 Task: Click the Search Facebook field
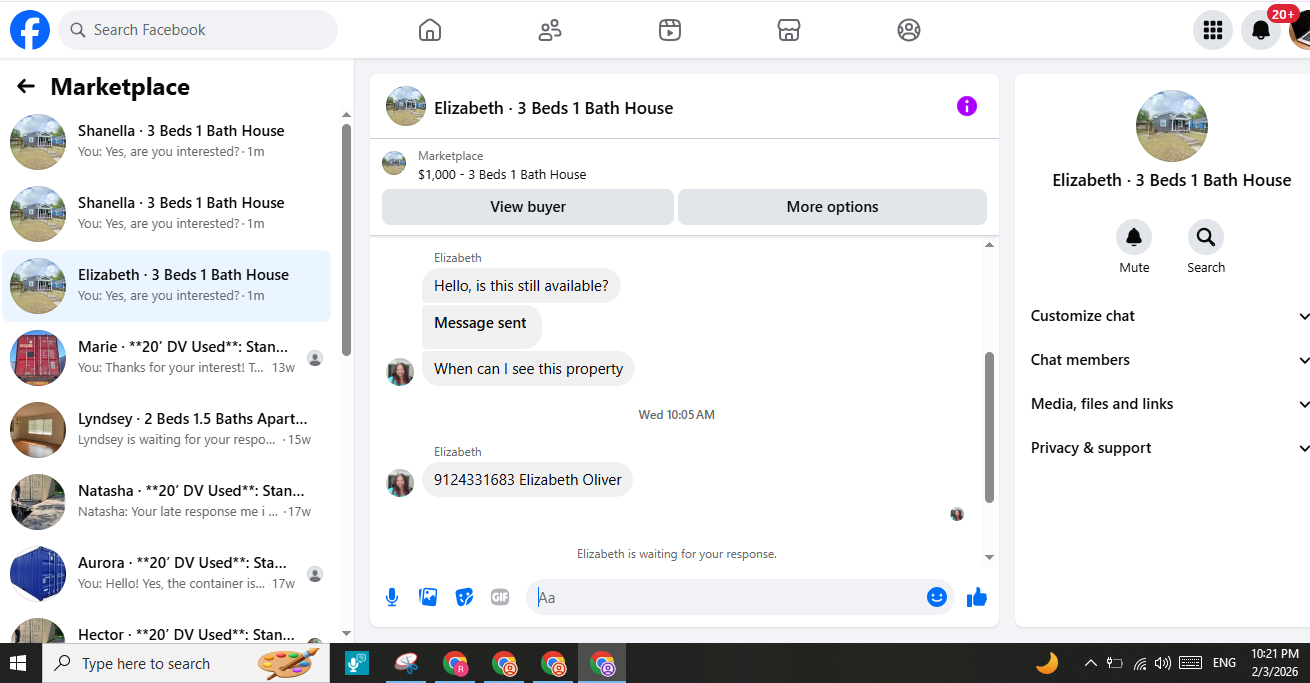tap(198, 30)
